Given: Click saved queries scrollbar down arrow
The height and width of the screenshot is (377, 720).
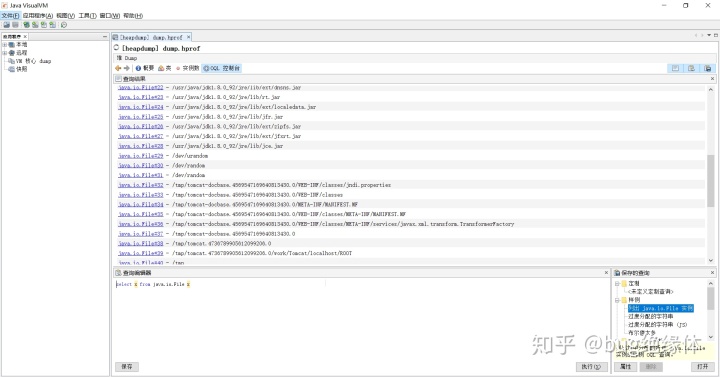Looking at the screenshot, I should click(711, 337).
